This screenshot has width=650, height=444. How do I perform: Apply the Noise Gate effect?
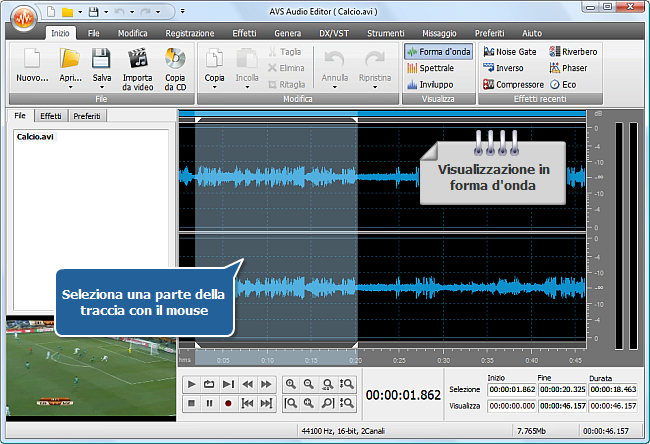point(511,51)
